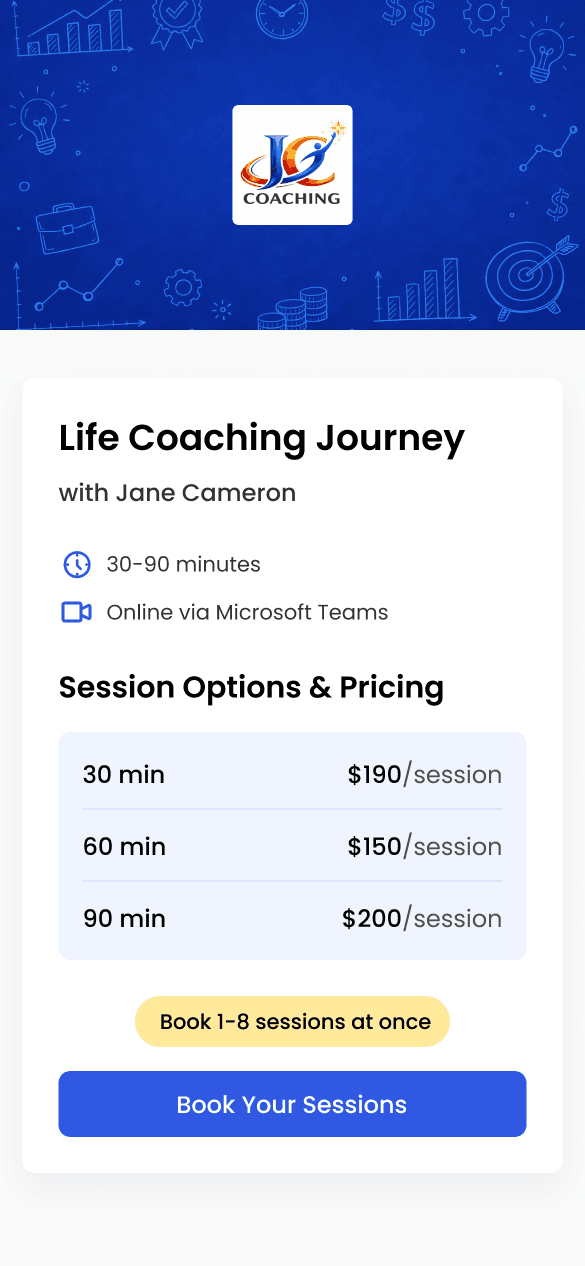Click the JC Coaching logo
The width and height of the screenshot is (585, 1266).
(x=292, y=165)
